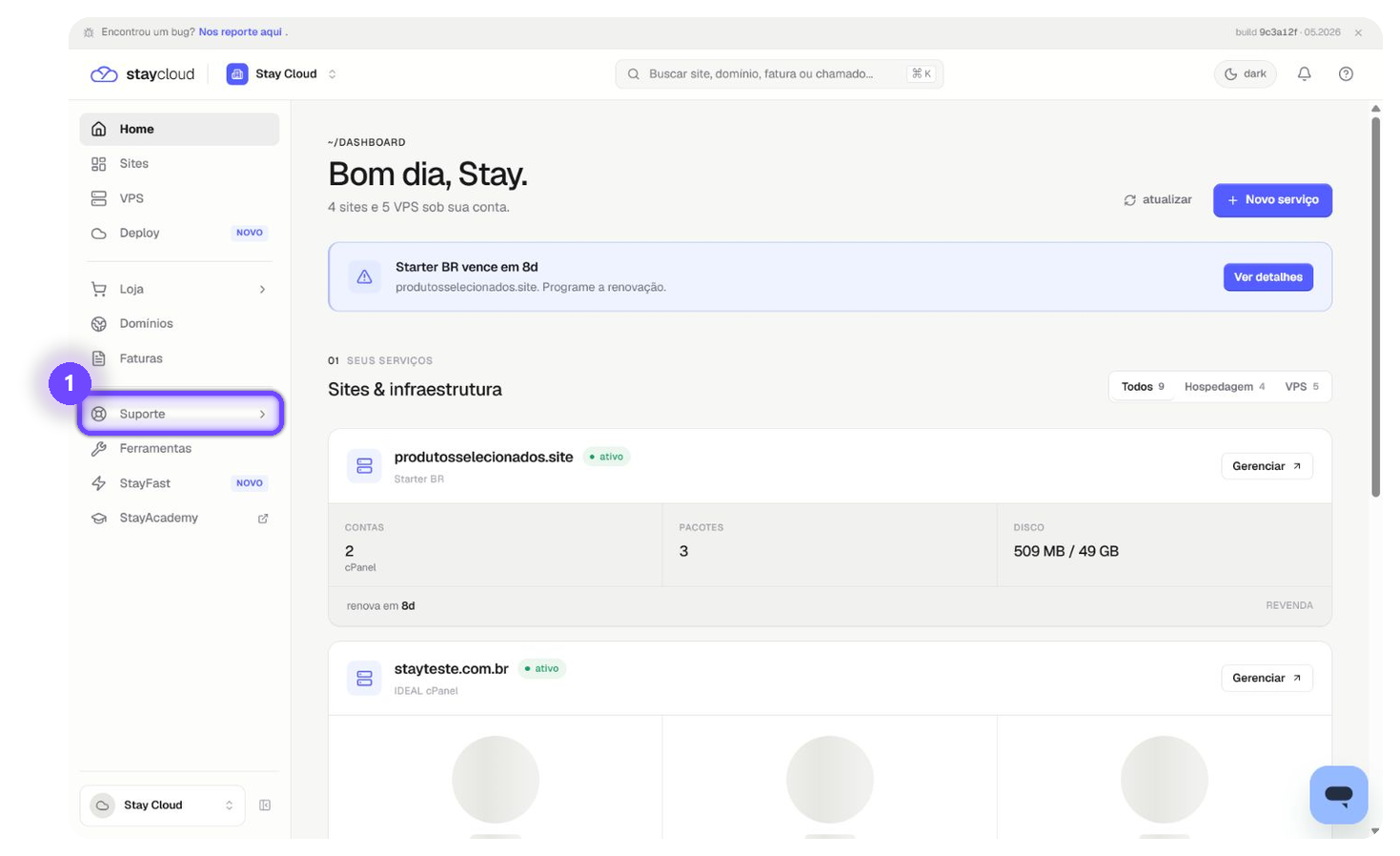Open the Faturas page
The width and height of the screenshot is (1400, 856).
(x=179, y=358)
